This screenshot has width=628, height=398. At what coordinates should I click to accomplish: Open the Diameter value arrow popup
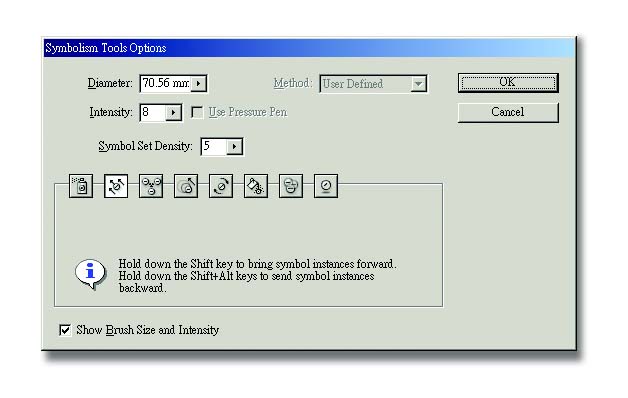199,84
